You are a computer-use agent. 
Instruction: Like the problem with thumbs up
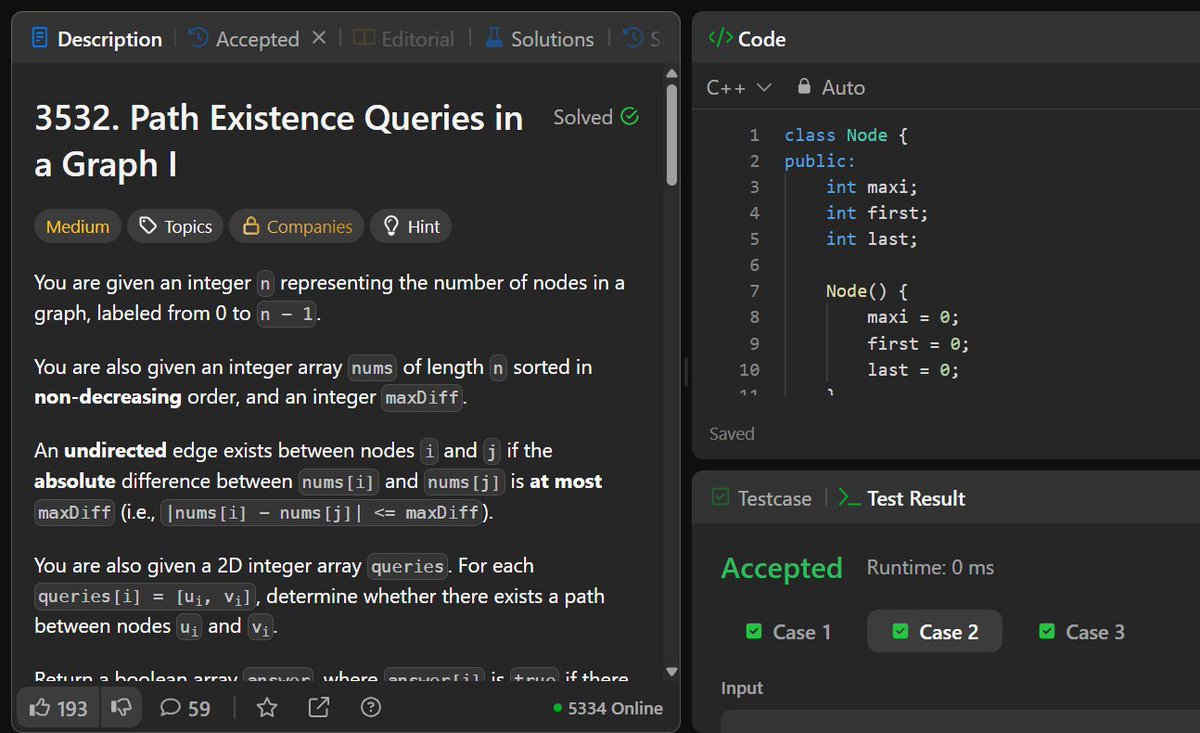click(58, 708)
